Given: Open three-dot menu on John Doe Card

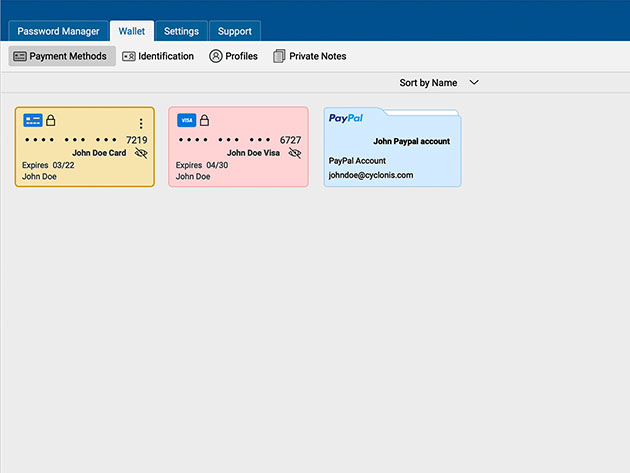Looking at the screenshot, I should 141,123.
